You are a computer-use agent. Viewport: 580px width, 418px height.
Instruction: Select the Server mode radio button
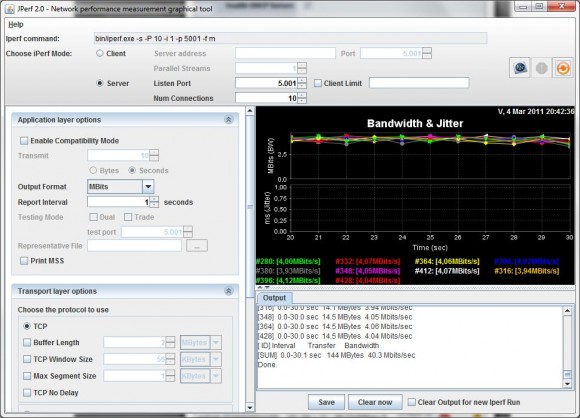[100, 83]
